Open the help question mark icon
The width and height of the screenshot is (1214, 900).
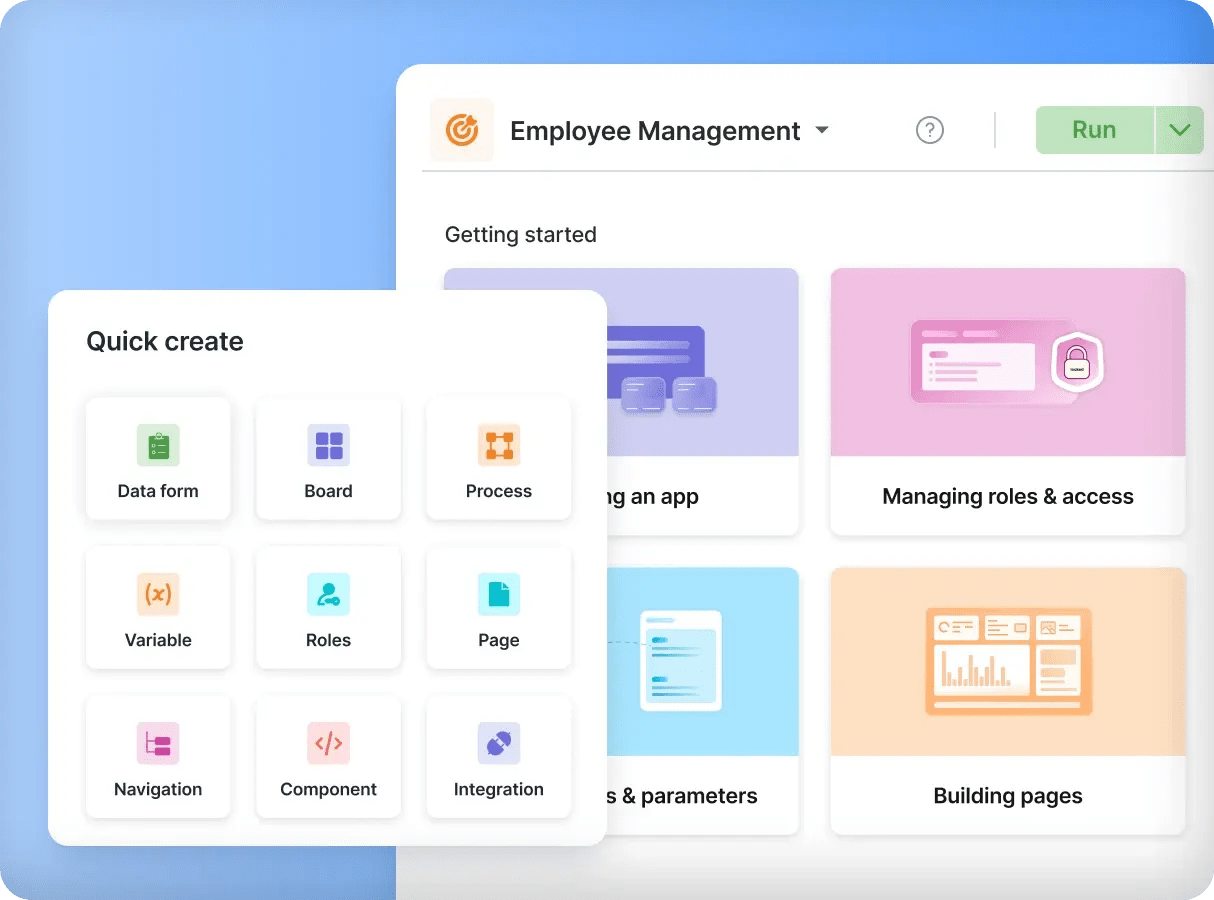tap(929, 130)
